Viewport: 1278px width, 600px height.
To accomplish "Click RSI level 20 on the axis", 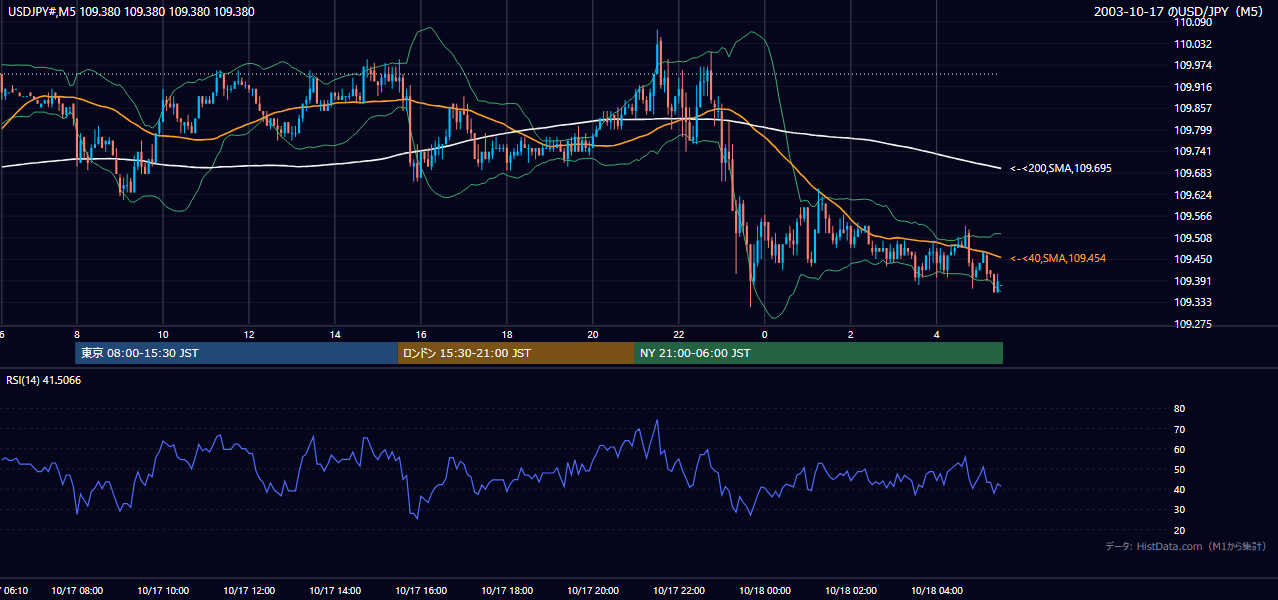I will (1179, 530).
